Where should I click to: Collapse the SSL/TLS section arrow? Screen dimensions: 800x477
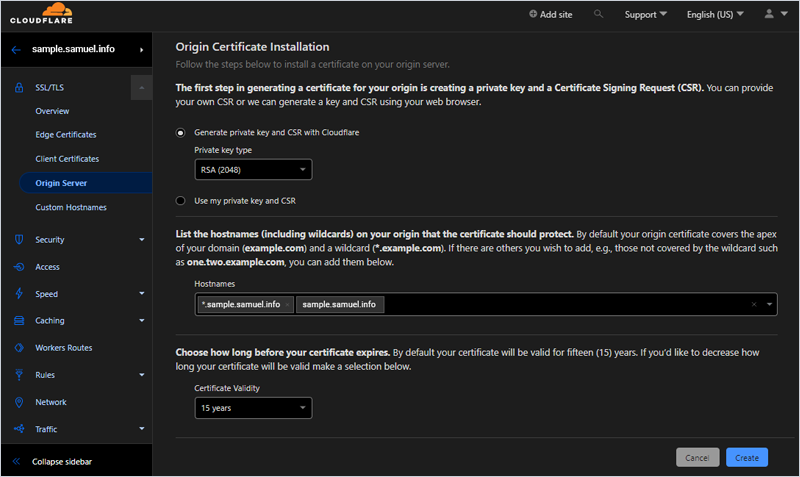click(x=141, y=88)
